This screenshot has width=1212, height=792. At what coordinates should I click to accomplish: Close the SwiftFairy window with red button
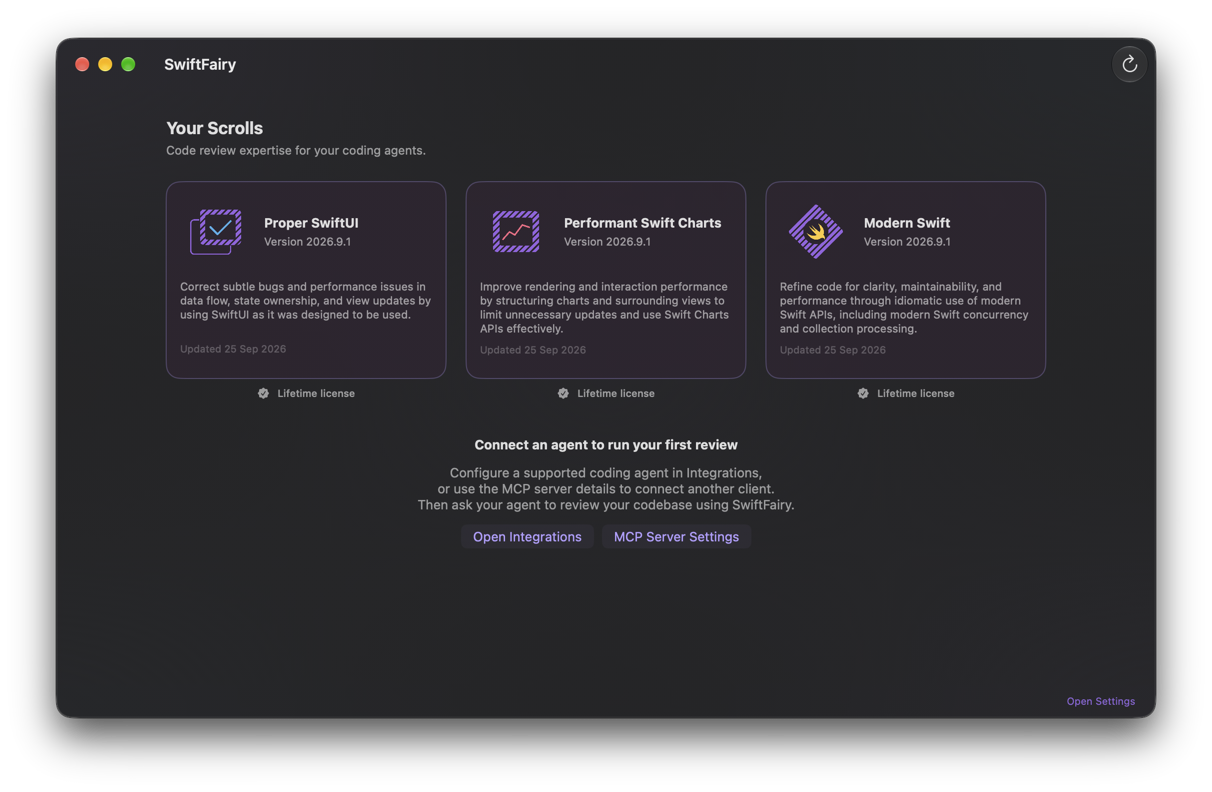(82, 64)
